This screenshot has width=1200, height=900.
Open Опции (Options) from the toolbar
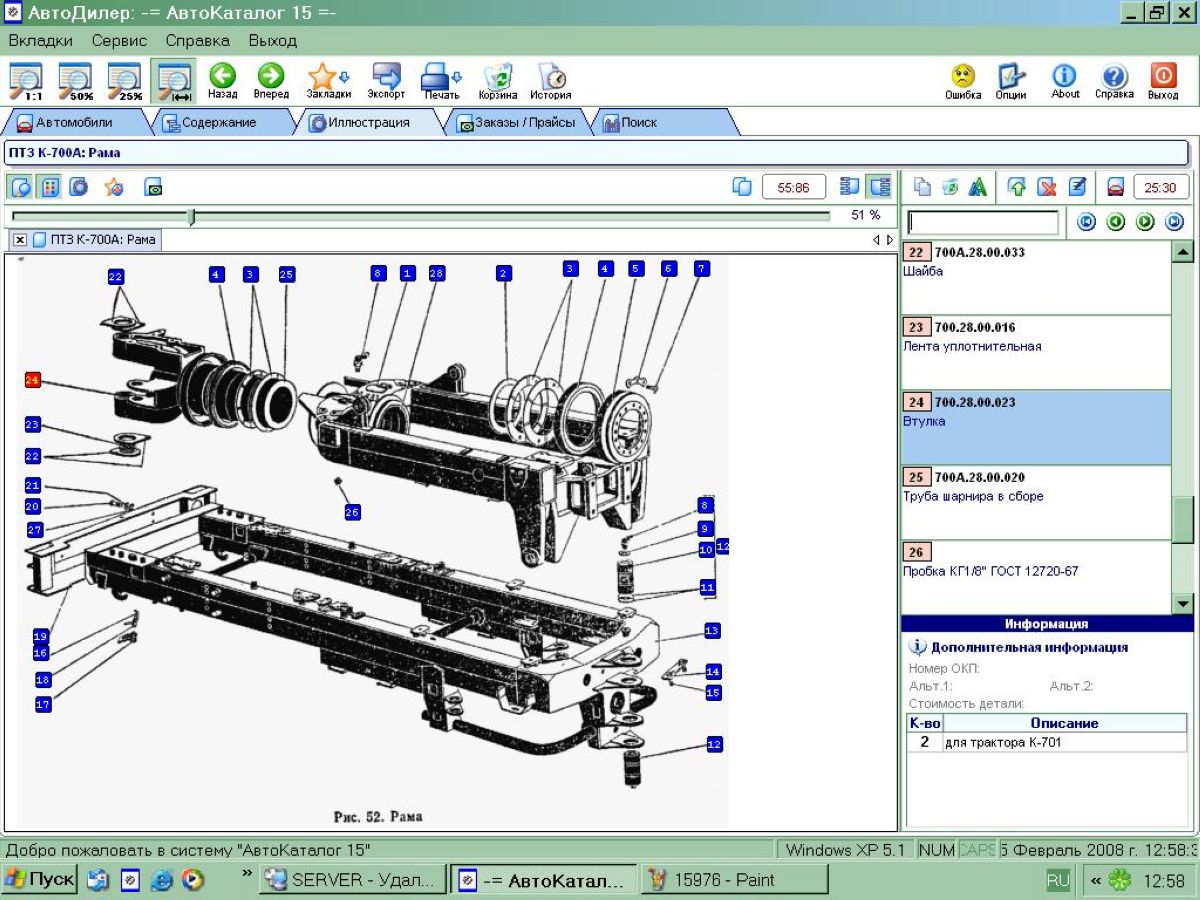(1011, 78)
